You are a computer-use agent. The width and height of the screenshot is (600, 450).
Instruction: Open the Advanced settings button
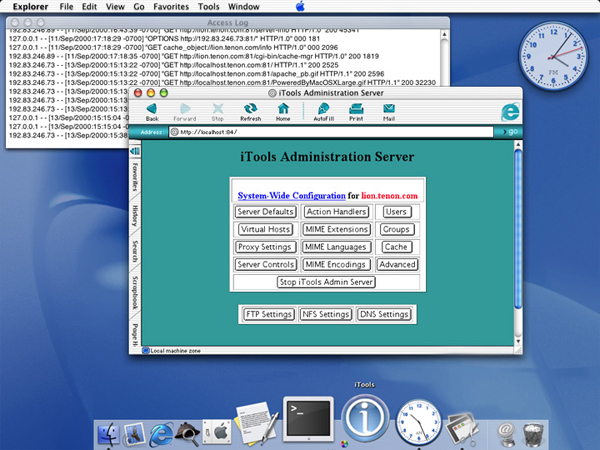pos(397,264)
